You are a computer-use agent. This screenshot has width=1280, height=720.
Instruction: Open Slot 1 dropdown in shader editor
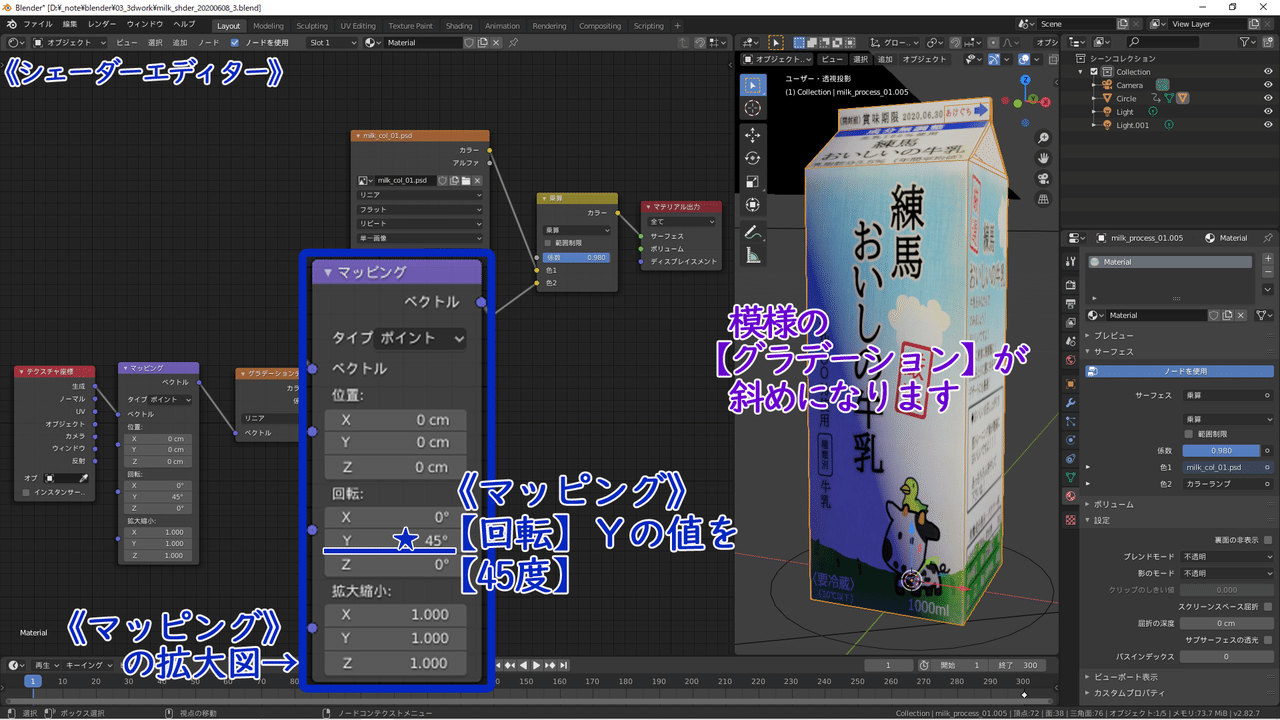click(x=333, y=43)
